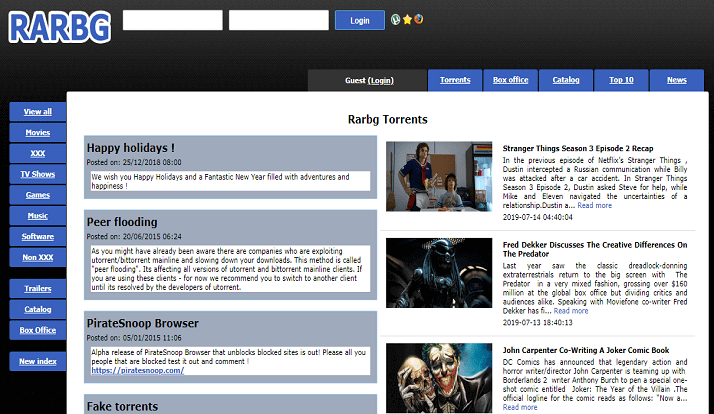Viewport: 714px width, 414px height.
Task: Click the yellow star bookmark icon
Action: tap(407, 19)
